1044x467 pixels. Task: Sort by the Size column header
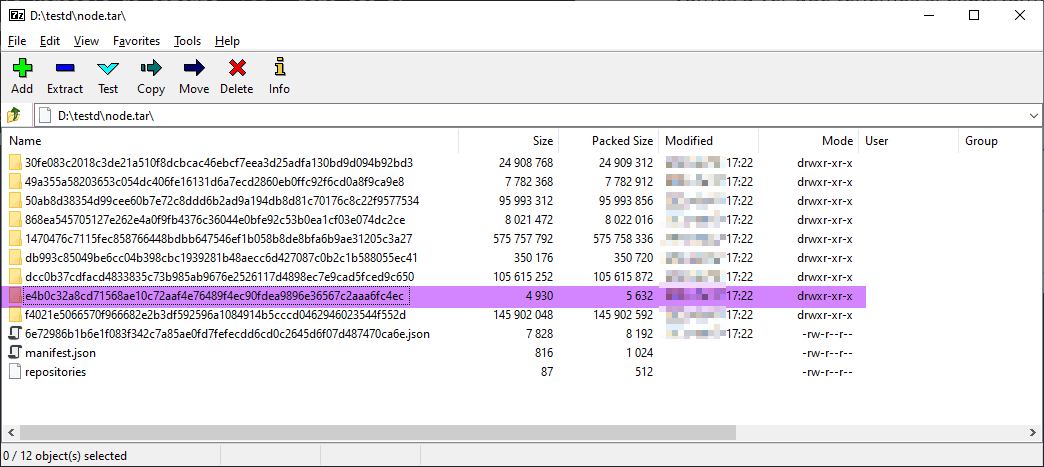542,141
